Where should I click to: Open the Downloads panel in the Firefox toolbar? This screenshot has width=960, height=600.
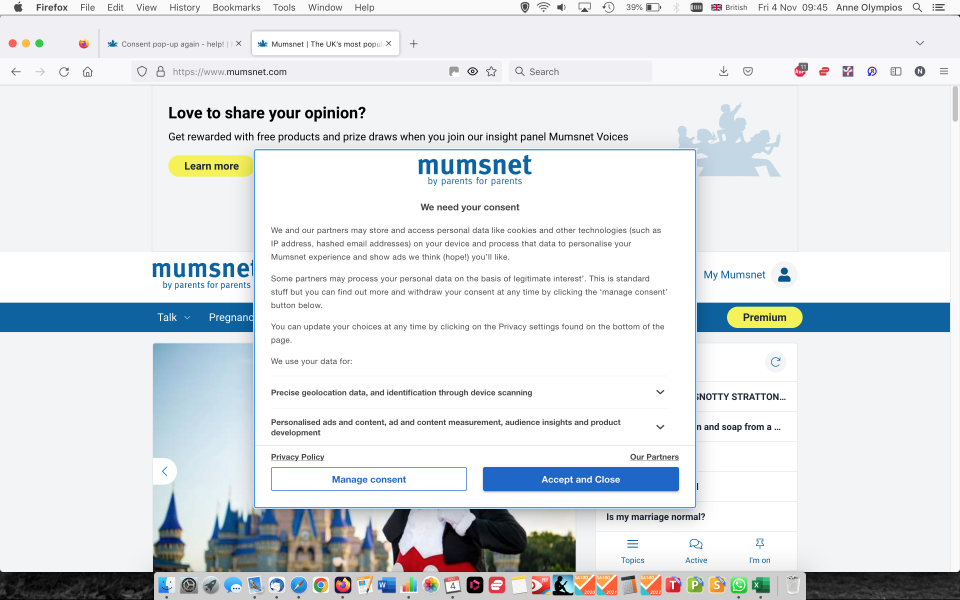[723, 71]
